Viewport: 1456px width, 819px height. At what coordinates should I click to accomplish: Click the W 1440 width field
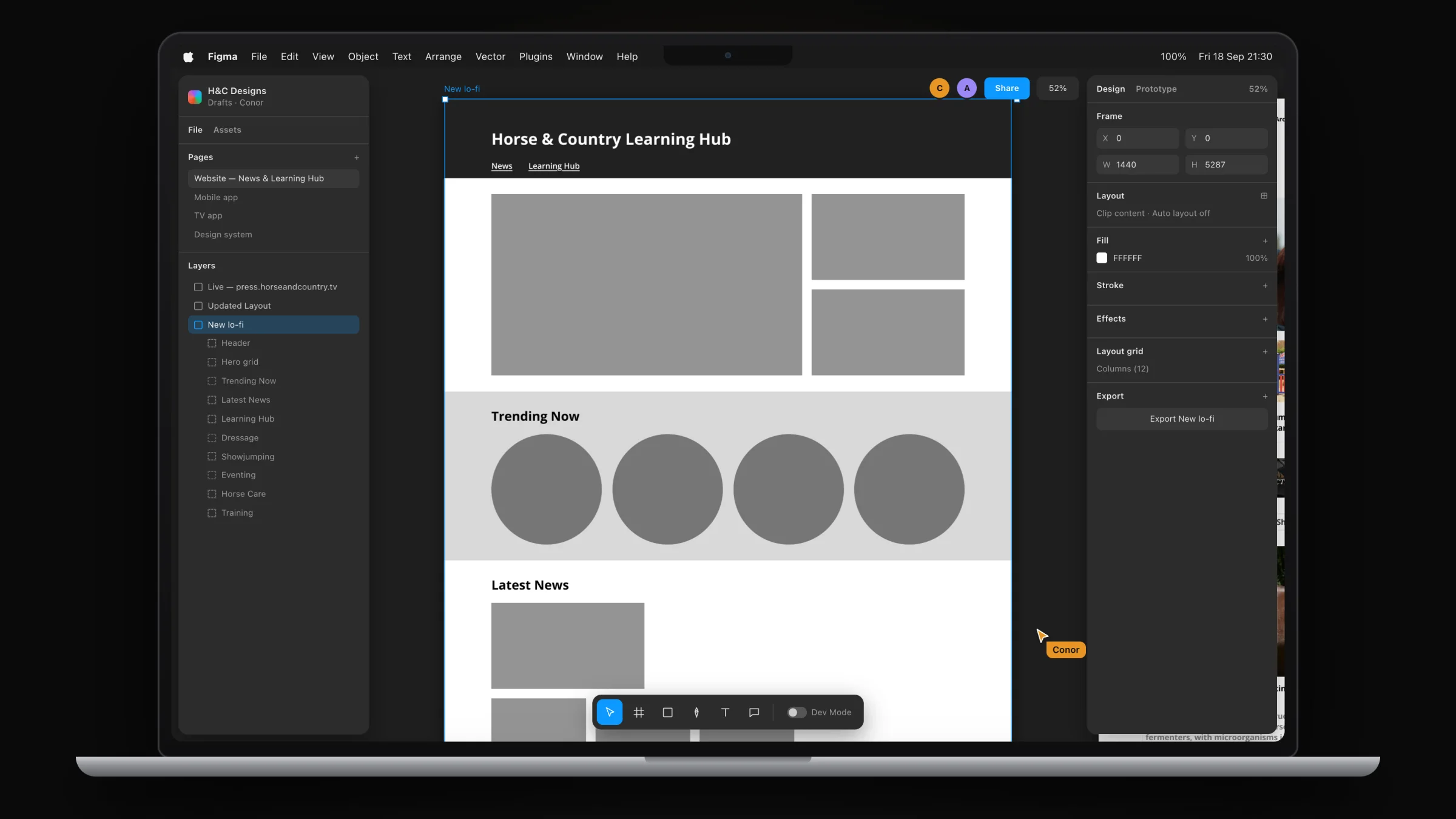point(1137,164)
